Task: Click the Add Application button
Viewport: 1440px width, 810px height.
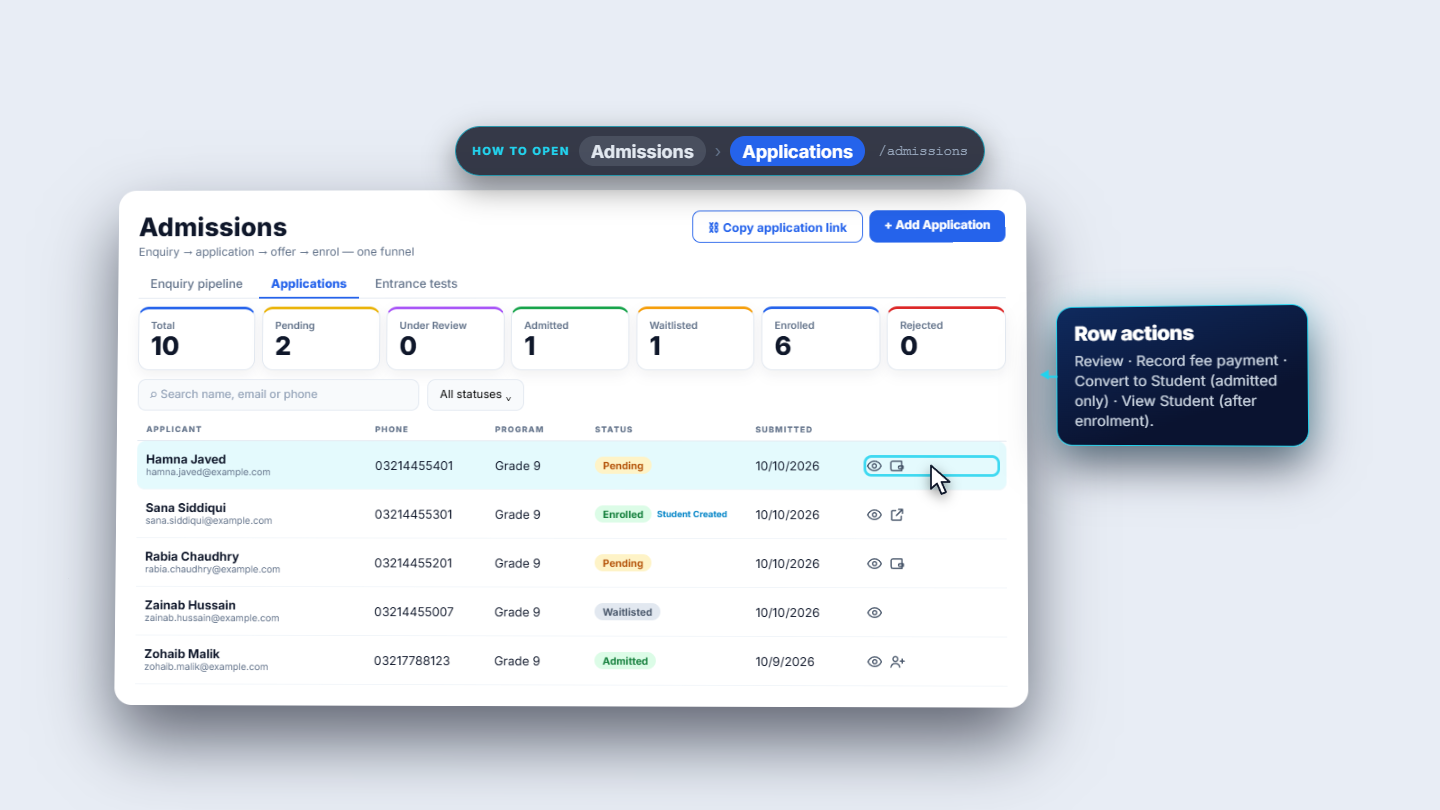Action: pyautogui.click(x=937, y=226)
